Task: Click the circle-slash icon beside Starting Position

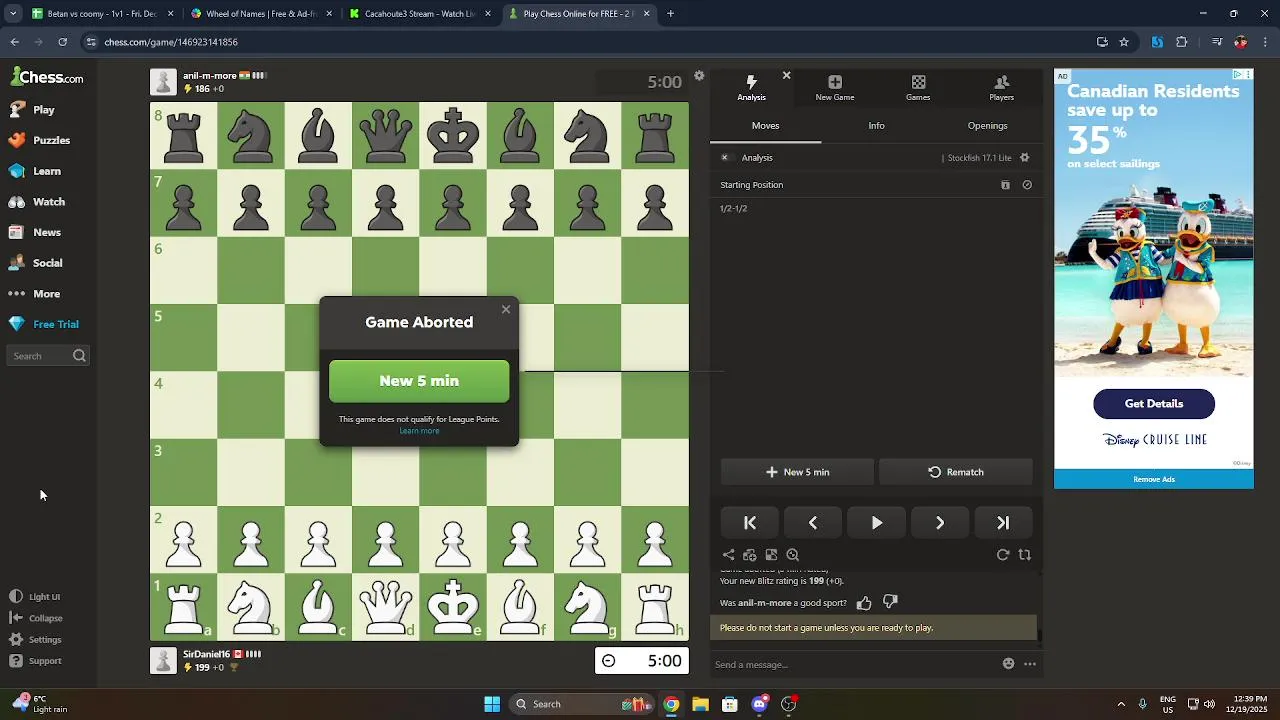Action: [1027, 185]
